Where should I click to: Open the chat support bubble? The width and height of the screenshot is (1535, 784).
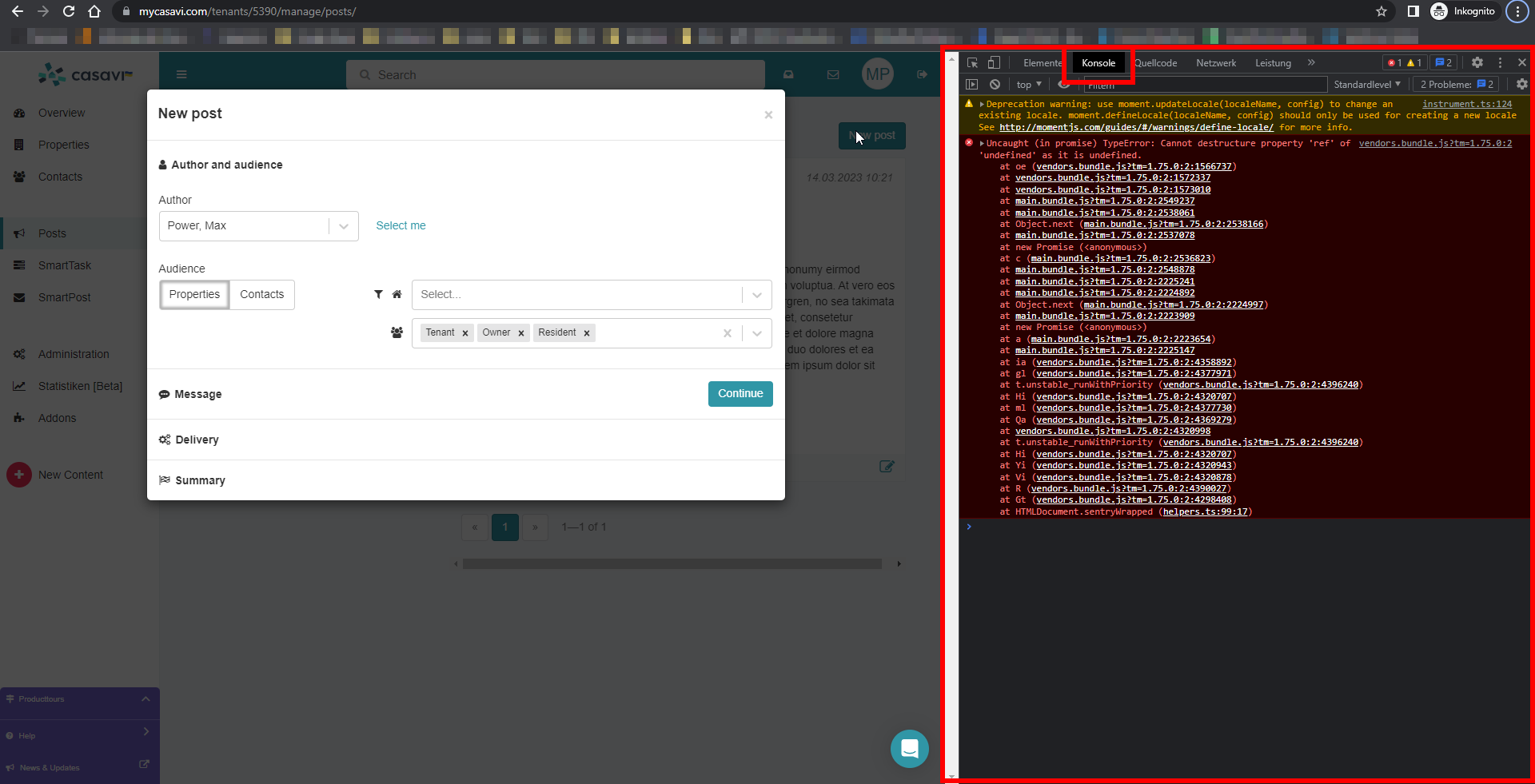[x=910, y=749]
